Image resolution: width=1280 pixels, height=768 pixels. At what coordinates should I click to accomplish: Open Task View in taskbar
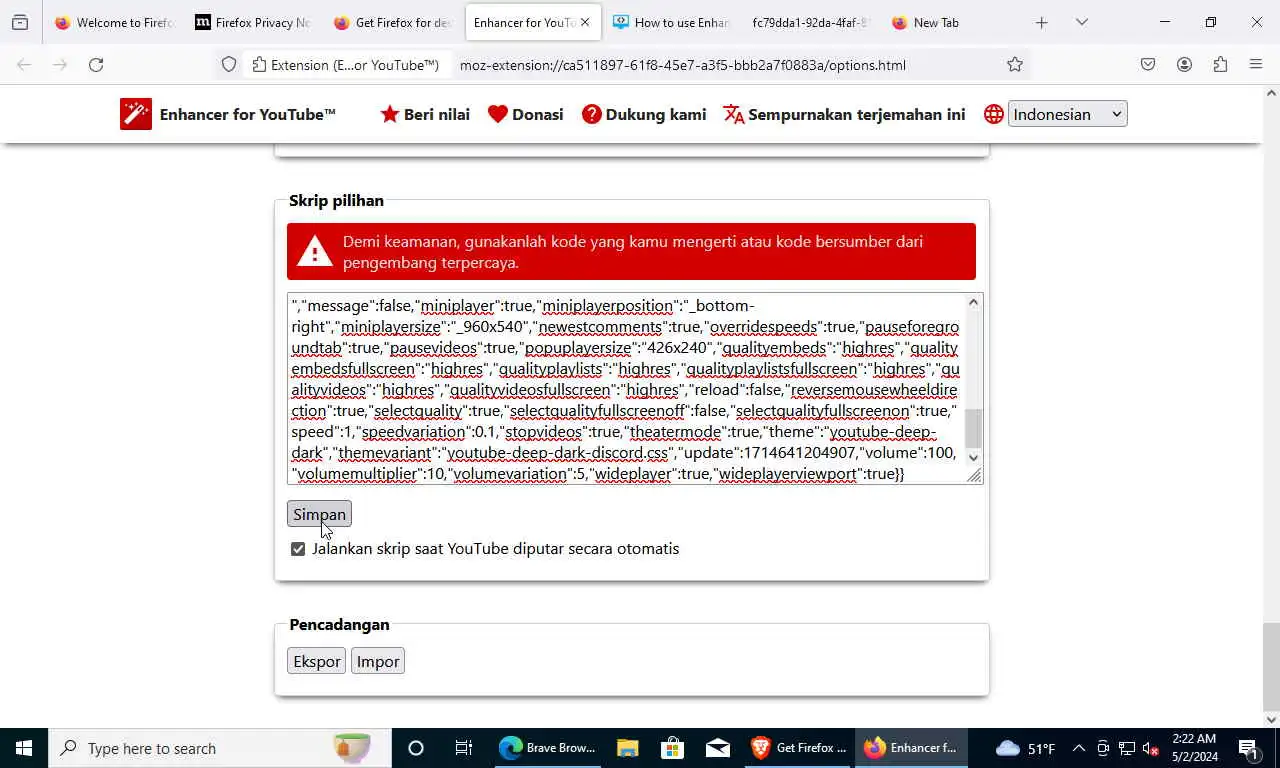(464, 748)
